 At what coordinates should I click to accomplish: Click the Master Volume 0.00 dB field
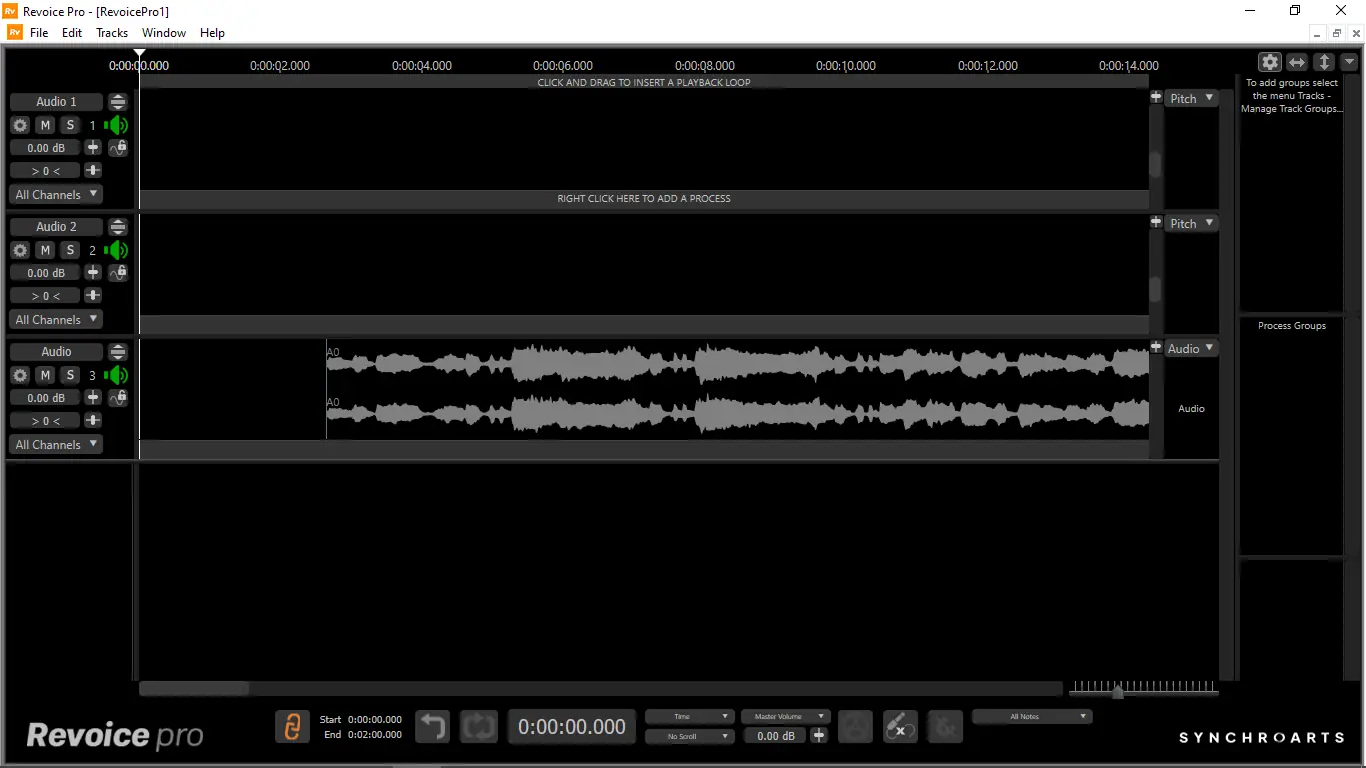(775, 736)
